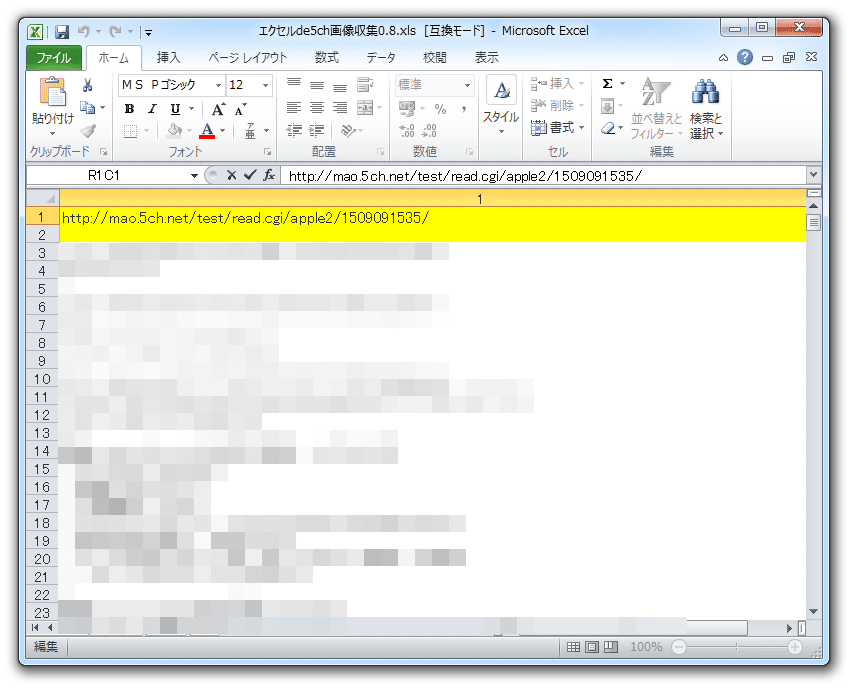Viewport: 851px width, 688px height.
Task: Open the name box dropdown arrow
Action: 194,176
